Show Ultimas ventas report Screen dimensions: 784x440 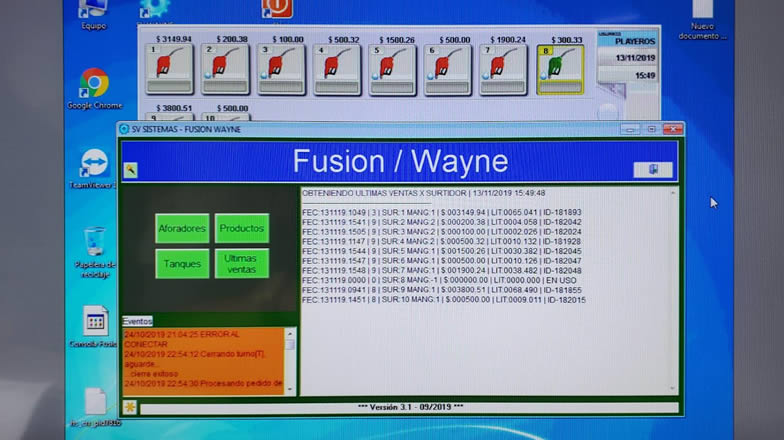[x=242, y=264]
